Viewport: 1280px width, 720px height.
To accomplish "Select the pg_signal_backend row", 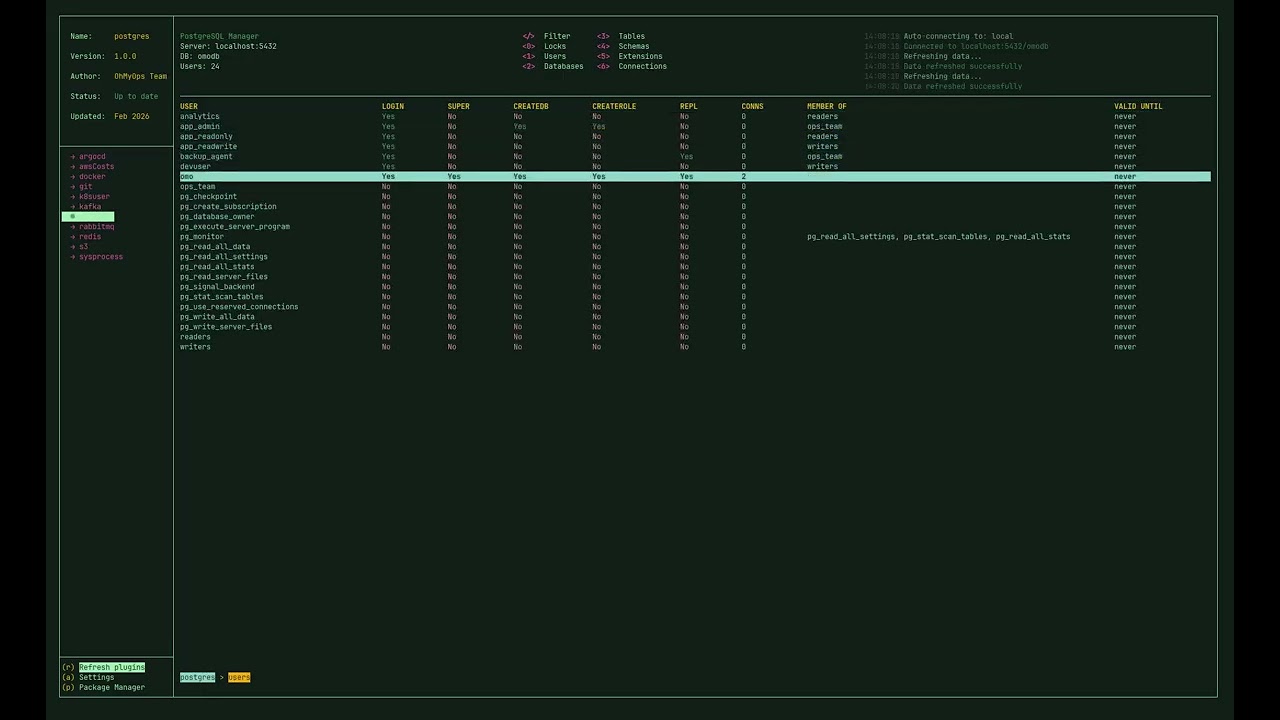I will pyautogui.click(x=695, y=287).
